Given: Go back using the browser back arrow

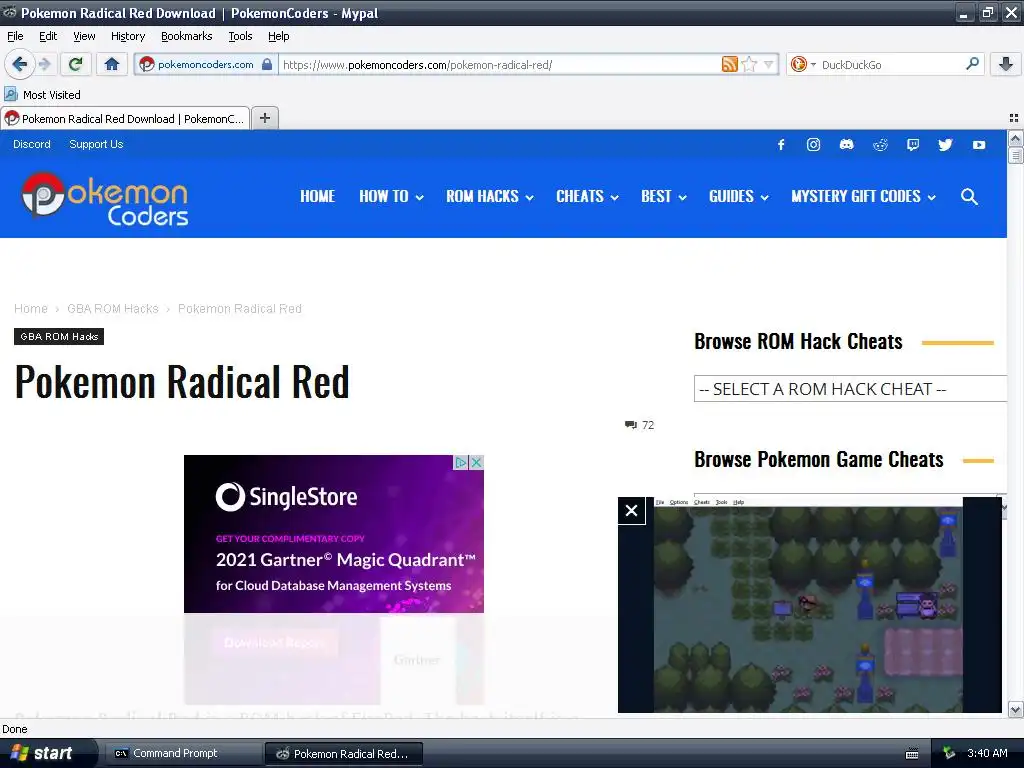Looking at the screenshot, I should click(x=19, y=64).
